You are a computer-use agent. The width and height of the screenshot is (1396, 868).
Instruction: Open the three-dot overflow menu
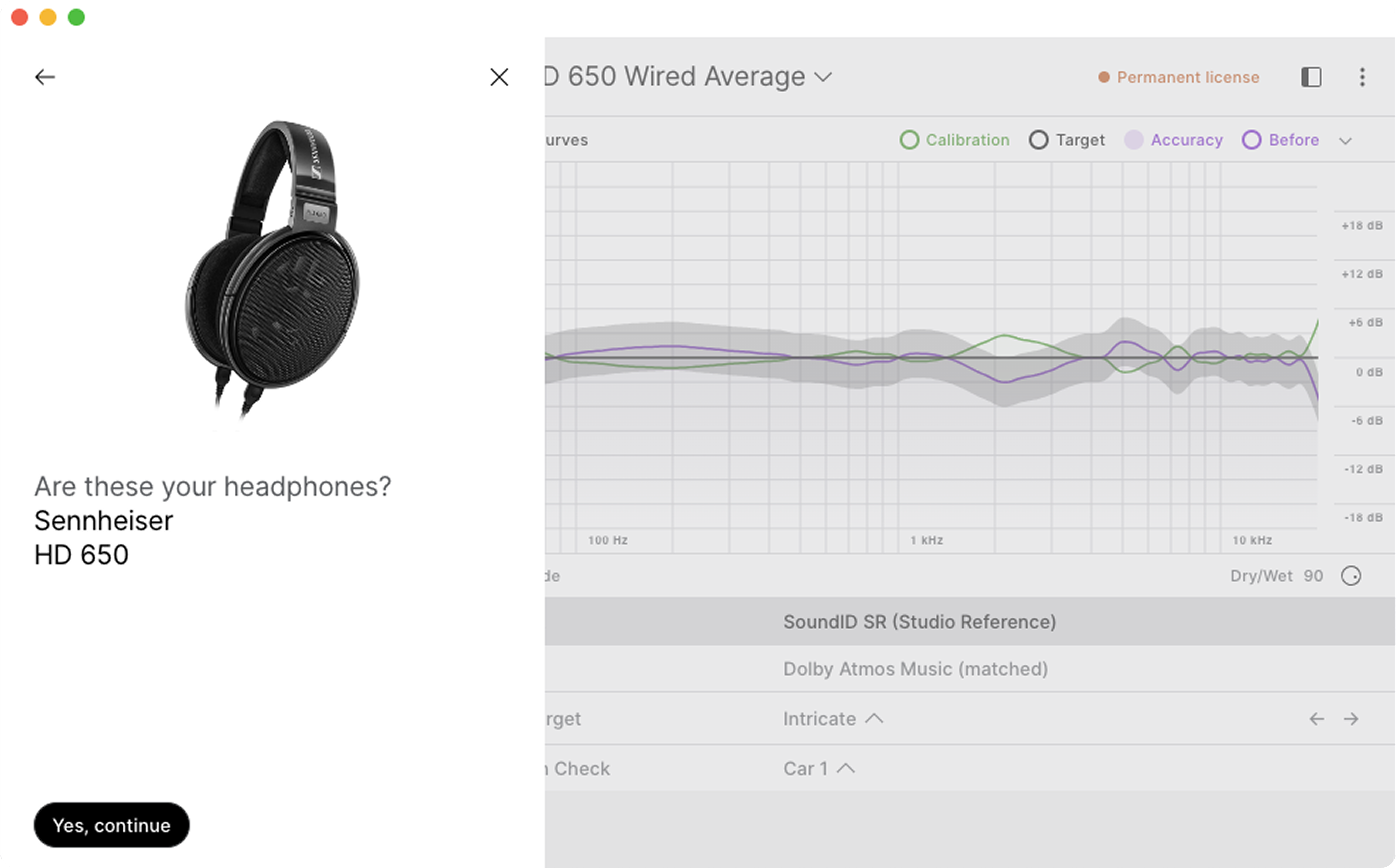pos(1362,77)
